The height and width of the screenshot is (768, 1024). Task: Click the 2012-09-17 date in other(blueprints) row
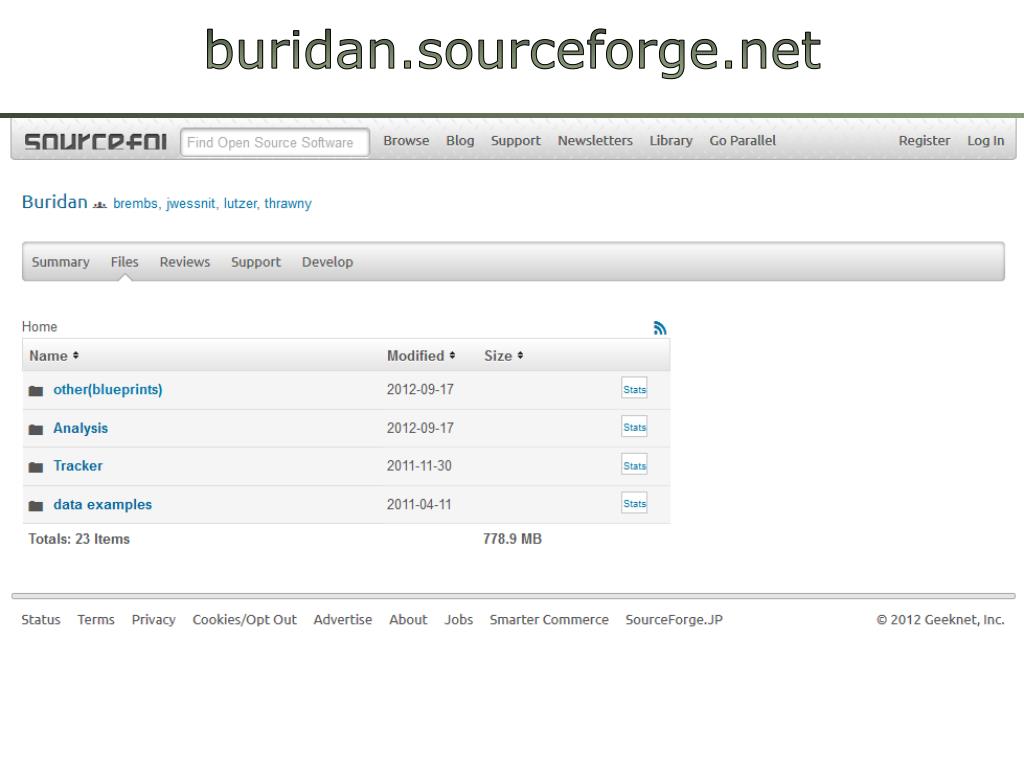point(420,389)
